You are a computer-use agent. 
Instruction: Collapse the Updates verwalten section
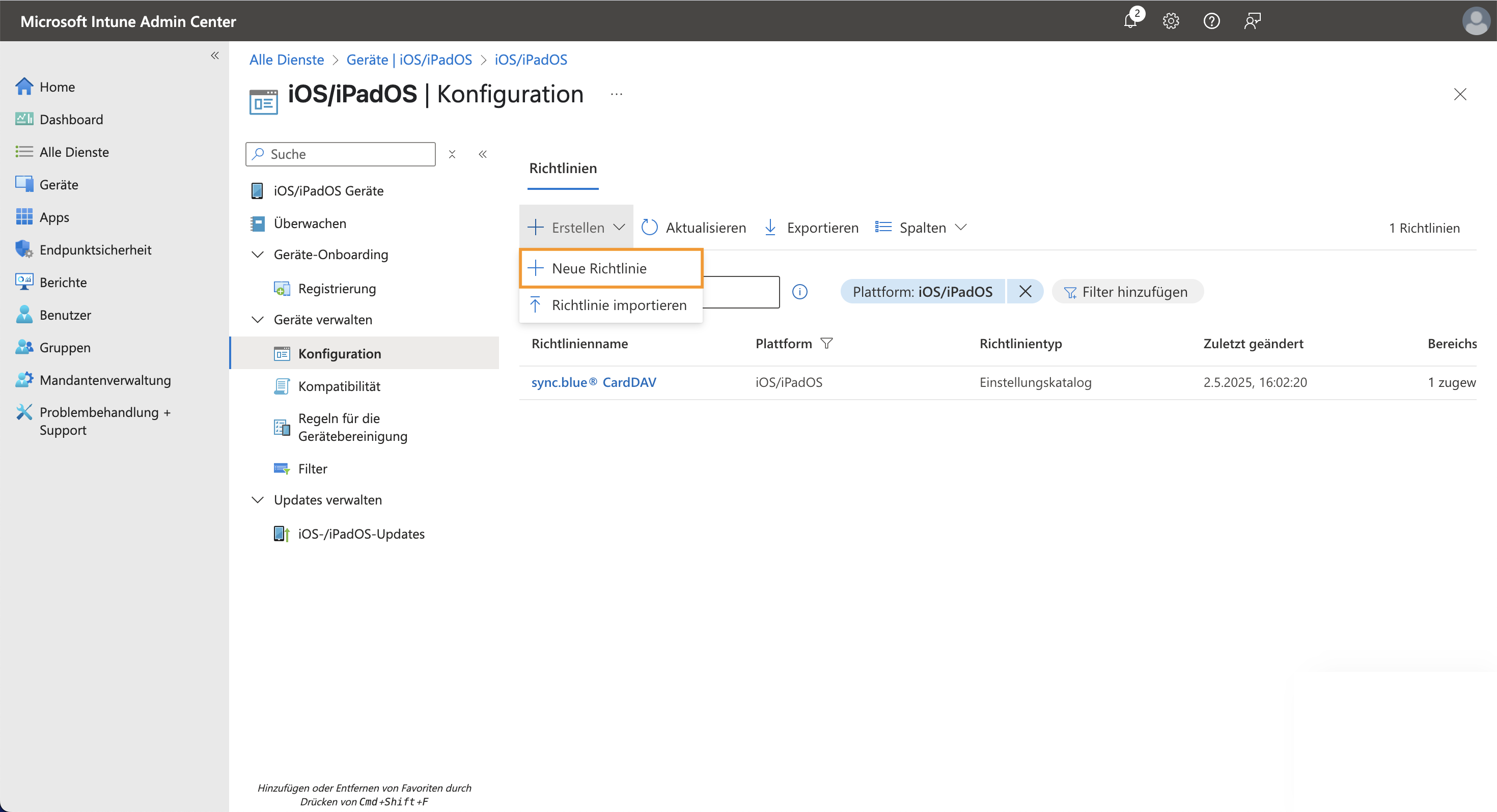click(x=258, y=499)
